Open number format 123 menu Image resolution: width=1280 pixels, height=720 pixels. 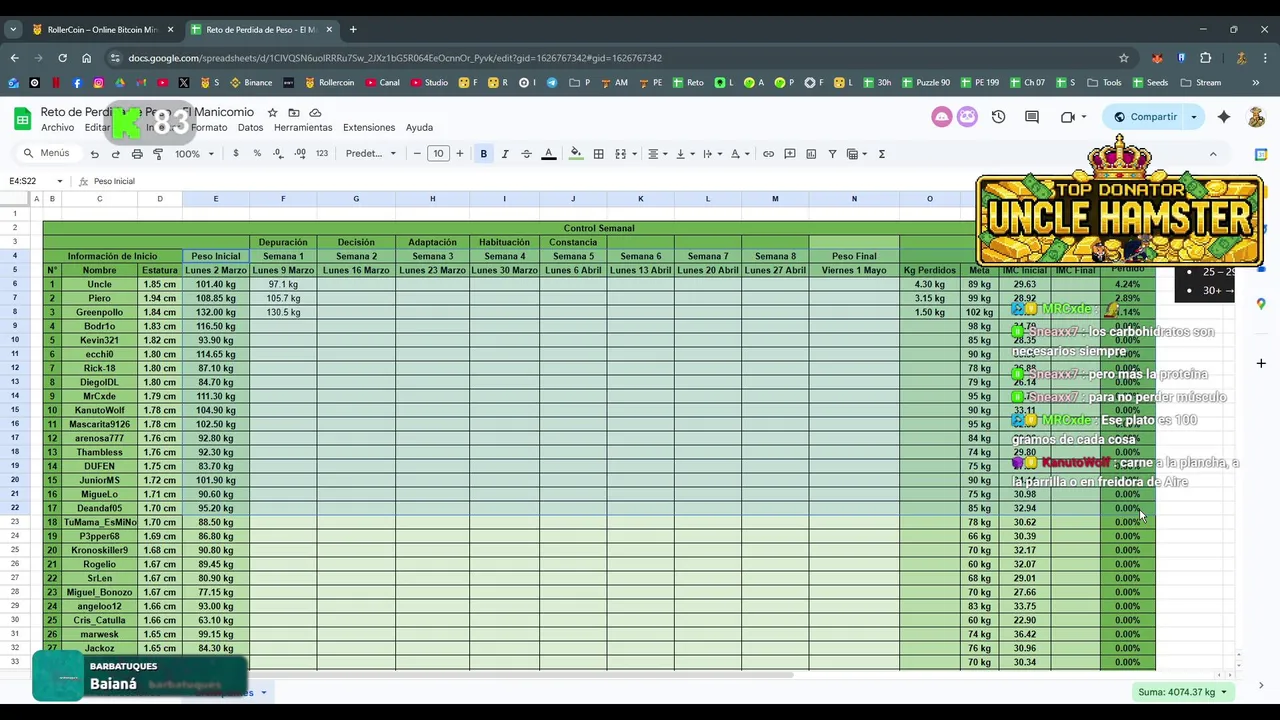coord(322,154)
